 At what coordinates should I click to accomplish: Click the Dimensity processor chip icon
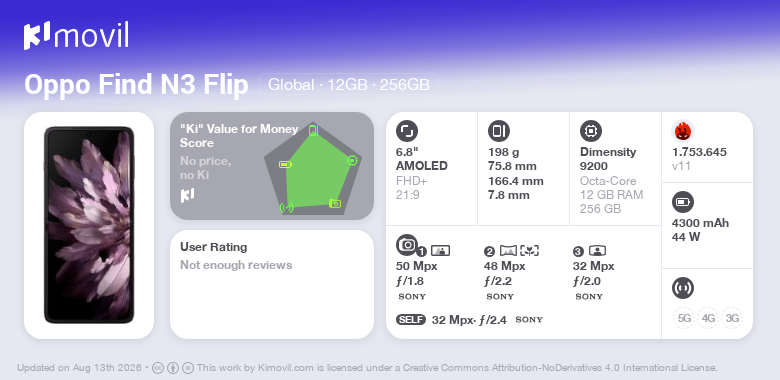591,131
